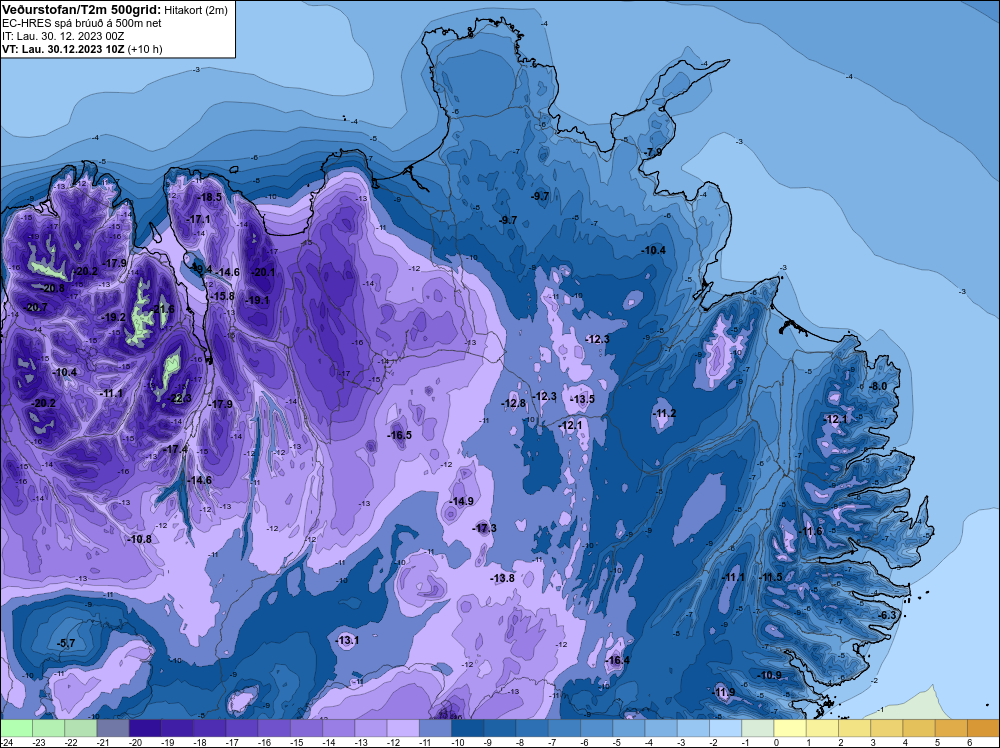Click the -7.9 temperature label

click(x=654, y=152)
